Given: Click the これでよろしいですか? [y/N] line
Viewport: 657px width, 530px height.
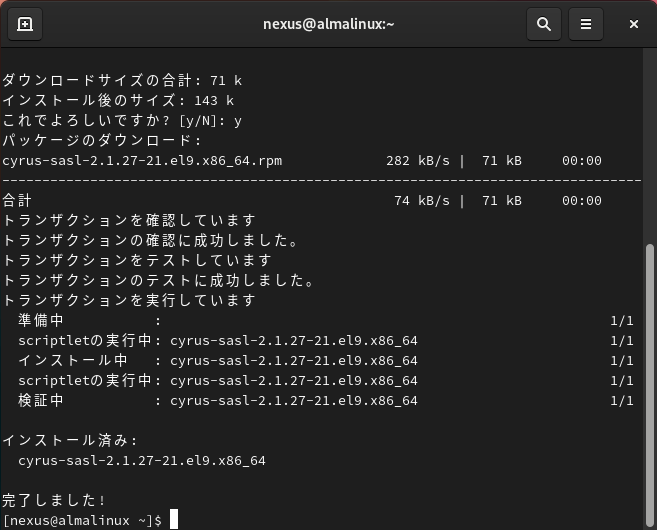Looking at the screenshot, I should pos(122,120).
